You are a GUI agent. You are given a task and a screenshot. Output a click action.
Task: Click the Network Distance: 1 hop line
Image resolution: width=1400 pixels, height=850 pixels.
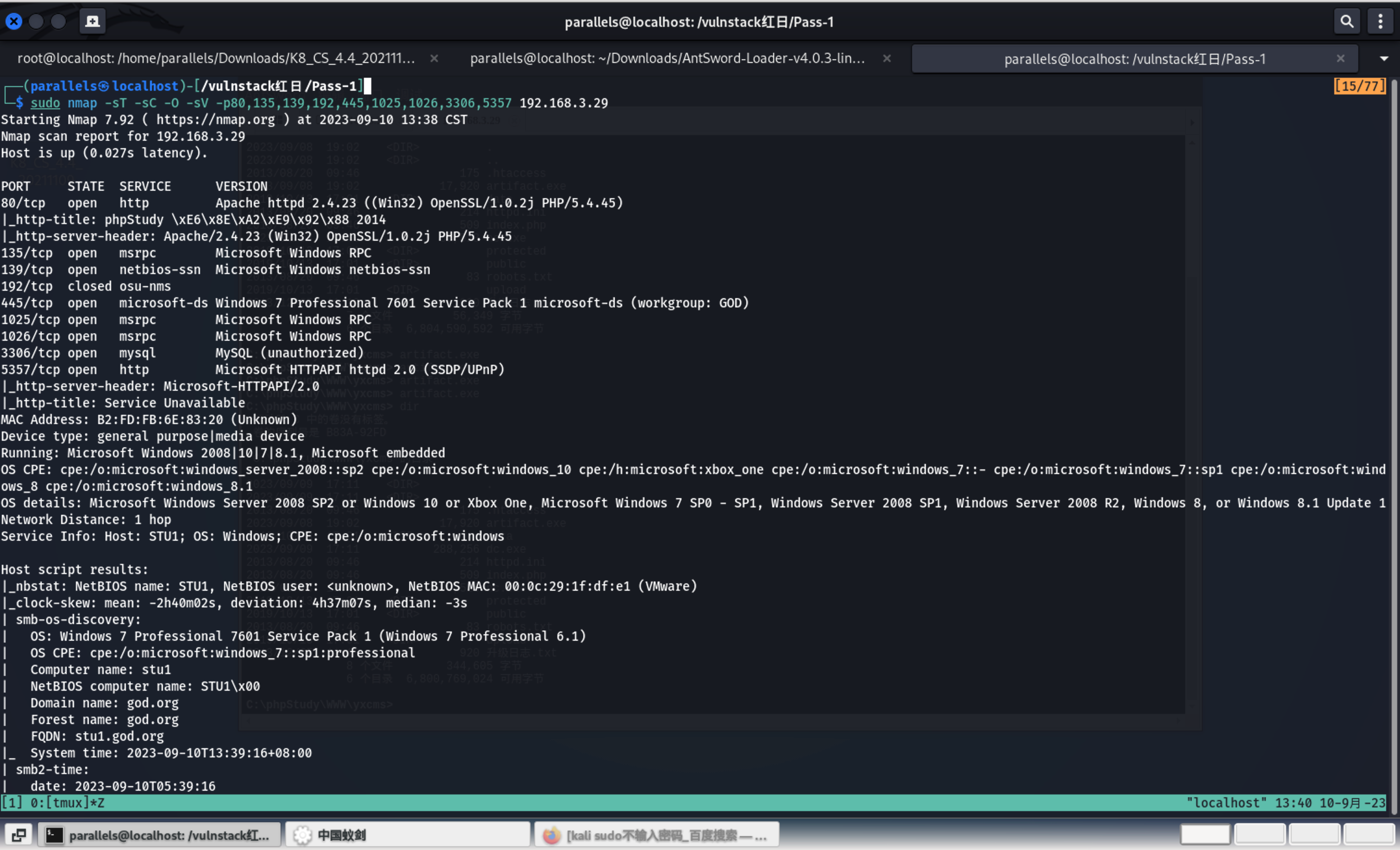pos(86,519)
